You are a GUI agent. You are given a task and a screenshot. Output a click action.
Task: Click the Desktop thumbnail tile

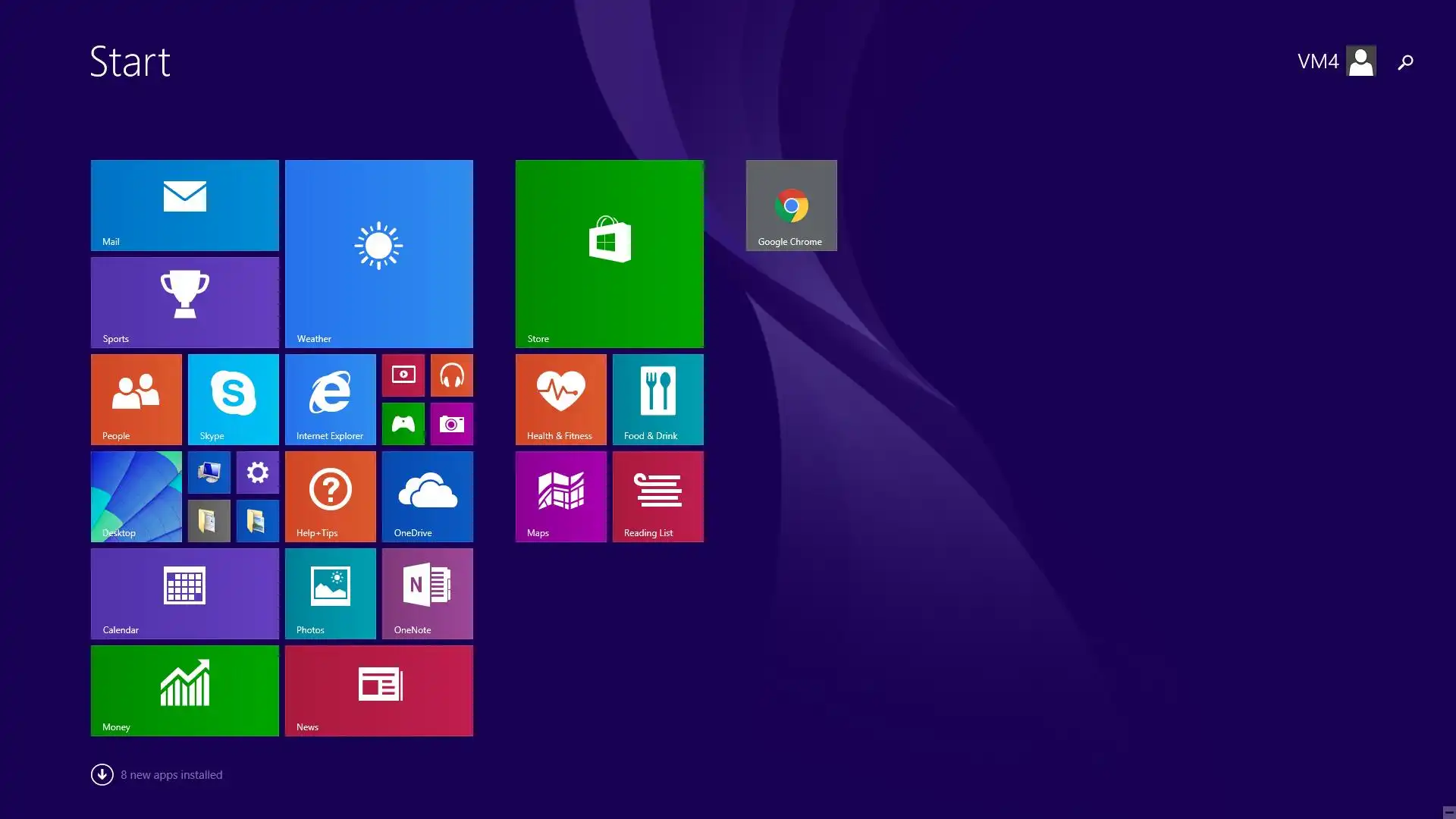(136, 496)
